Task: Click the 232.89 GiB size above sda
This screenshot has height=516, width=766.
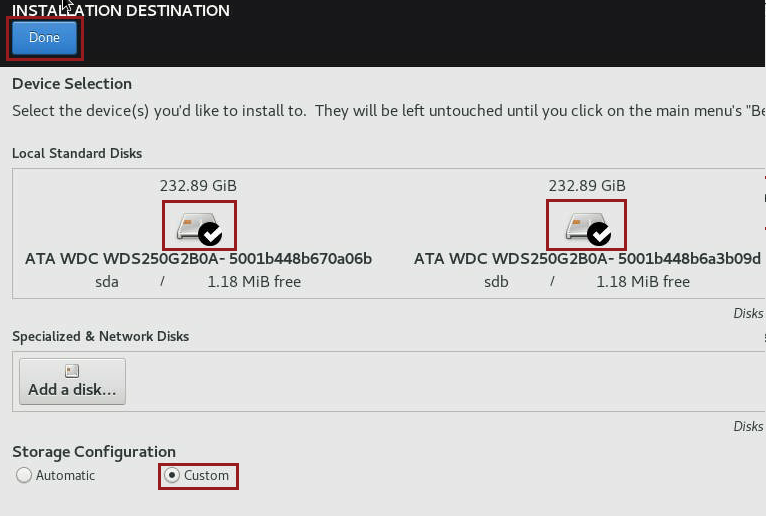Action: (x=198, y=186)
